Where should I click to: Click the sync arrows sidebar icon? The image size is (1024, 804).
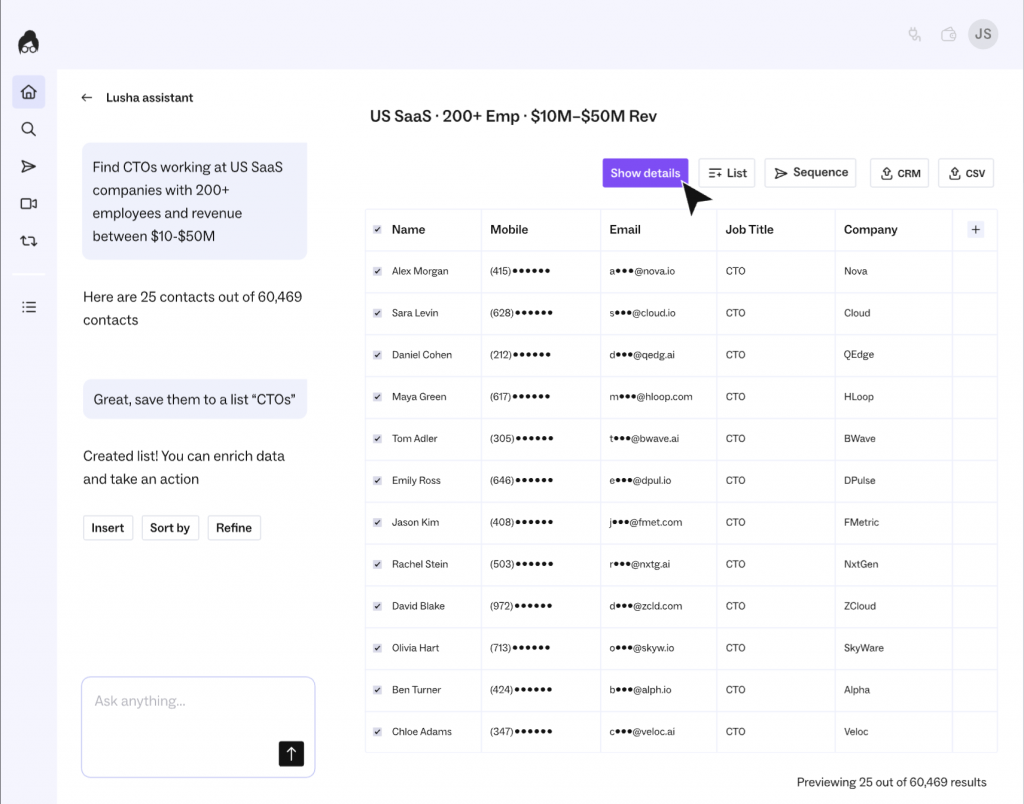point(29,241)
